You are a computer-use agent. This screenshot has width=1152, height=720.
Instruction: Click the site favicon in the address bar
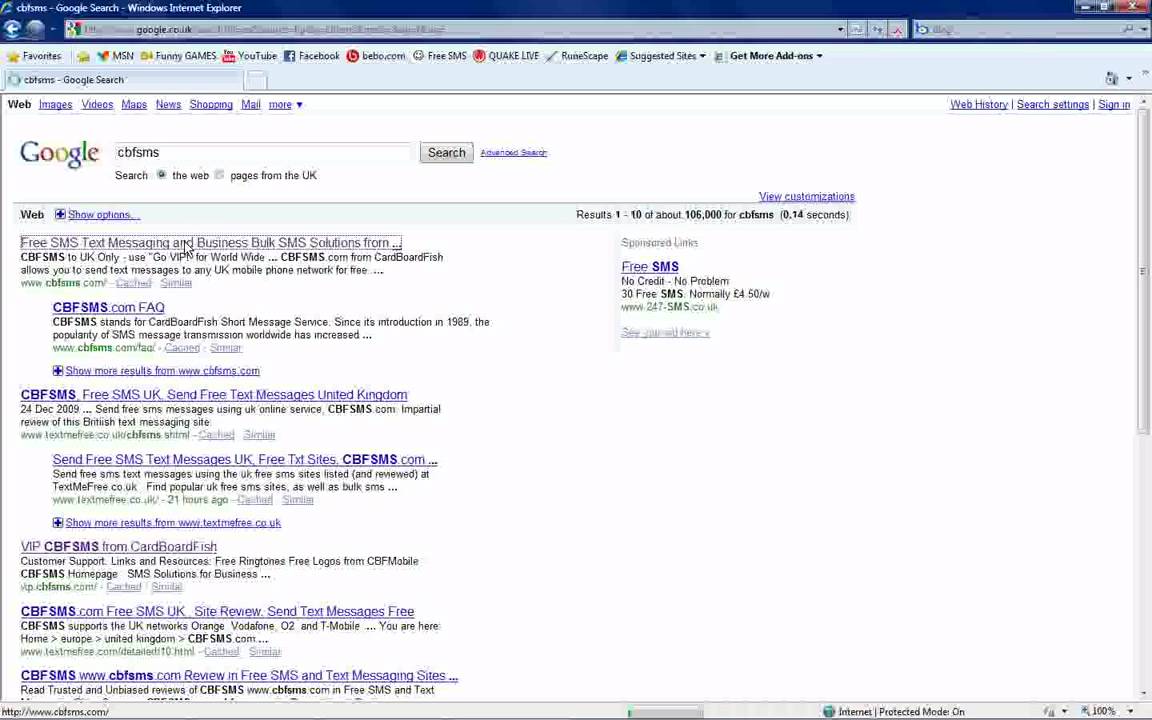(73, 29)
